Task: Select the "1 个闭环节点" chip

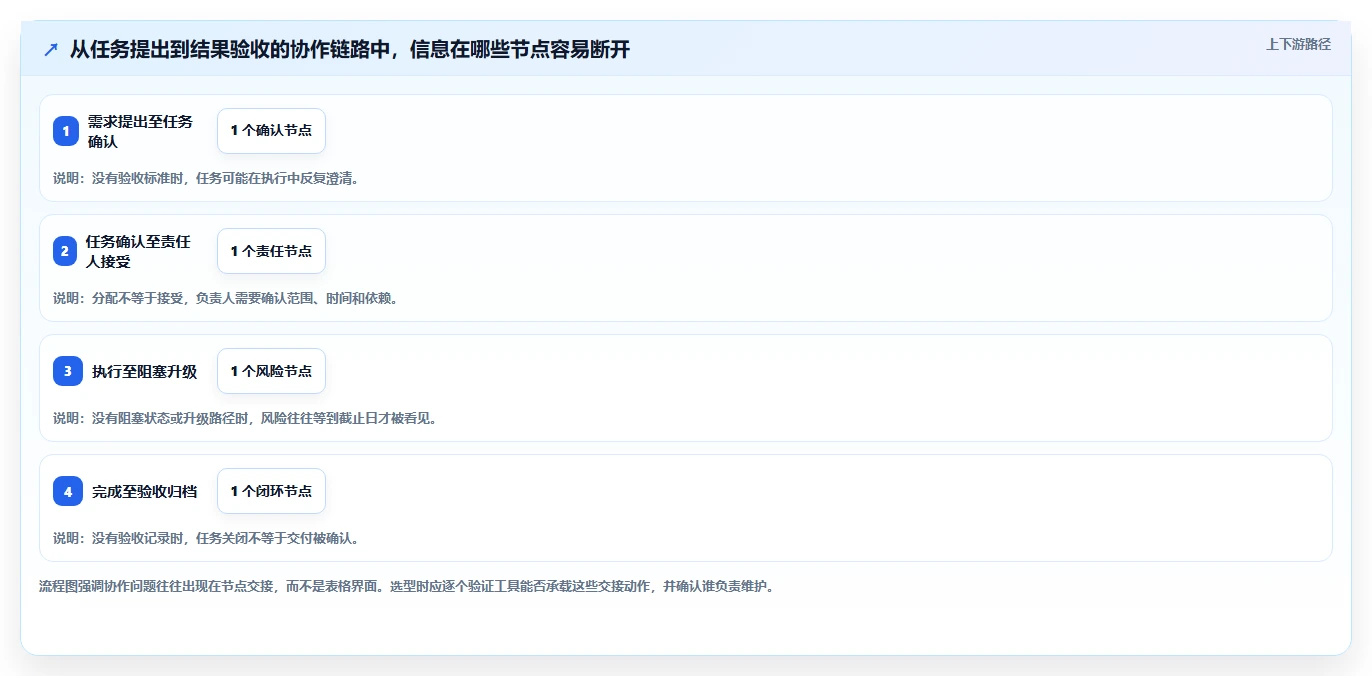Action: (271, 491)
